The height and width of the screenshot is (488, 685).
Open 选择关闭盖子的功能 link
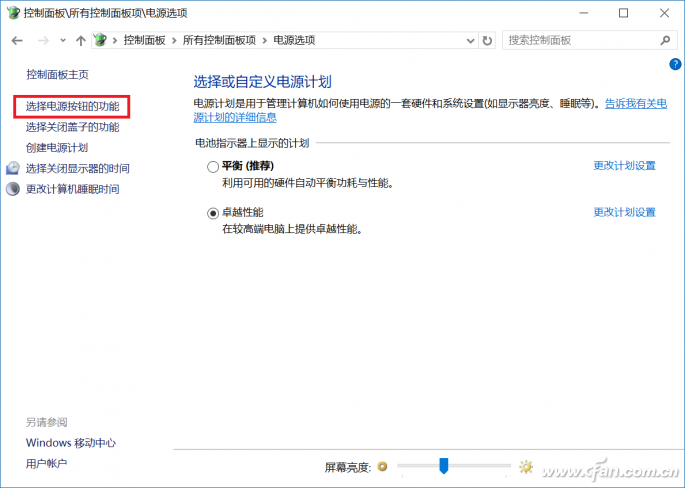(x=73, y=127)
